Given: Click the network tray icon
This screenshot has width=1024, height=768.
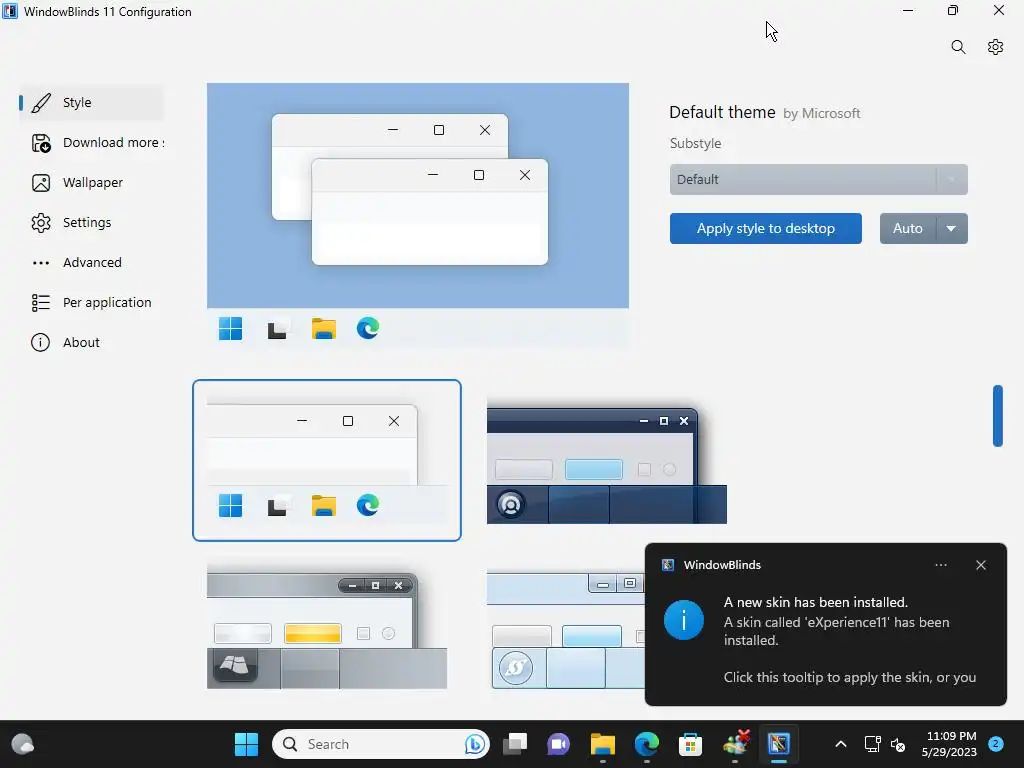Looking at the screenshot, I should (x=872, y=744).
